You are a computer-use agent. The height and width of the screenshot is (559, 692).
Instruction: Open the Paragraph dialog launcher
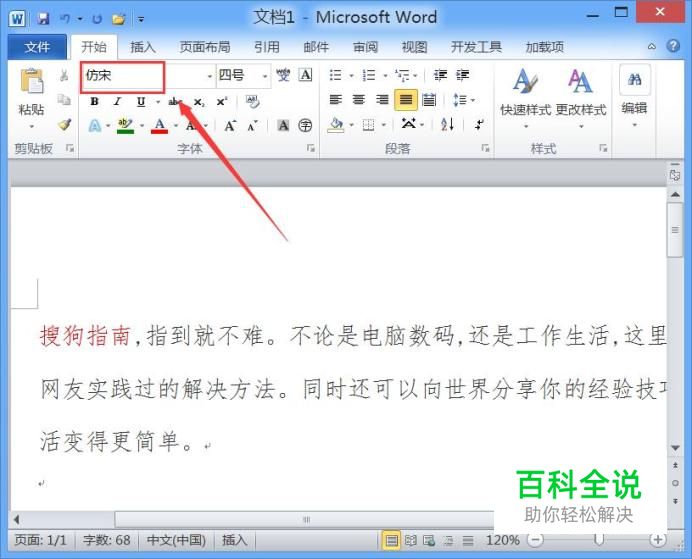coord(485,148)
